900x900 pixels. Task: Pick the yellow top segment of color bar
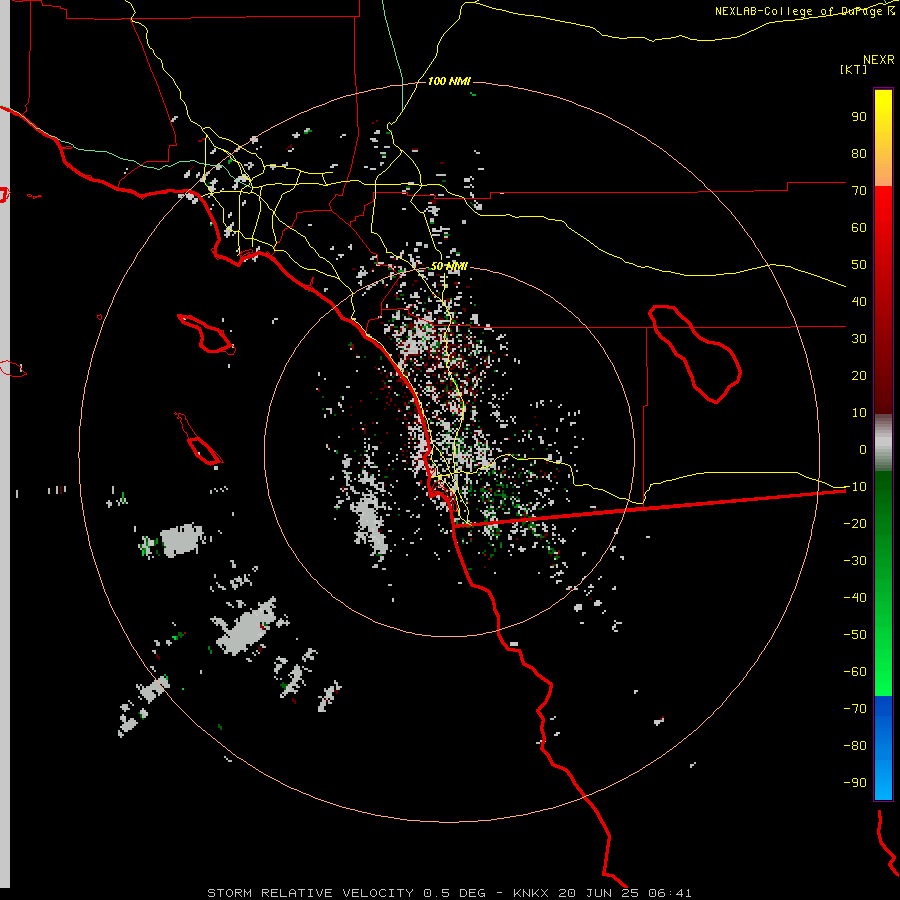(x=883, y=138)
